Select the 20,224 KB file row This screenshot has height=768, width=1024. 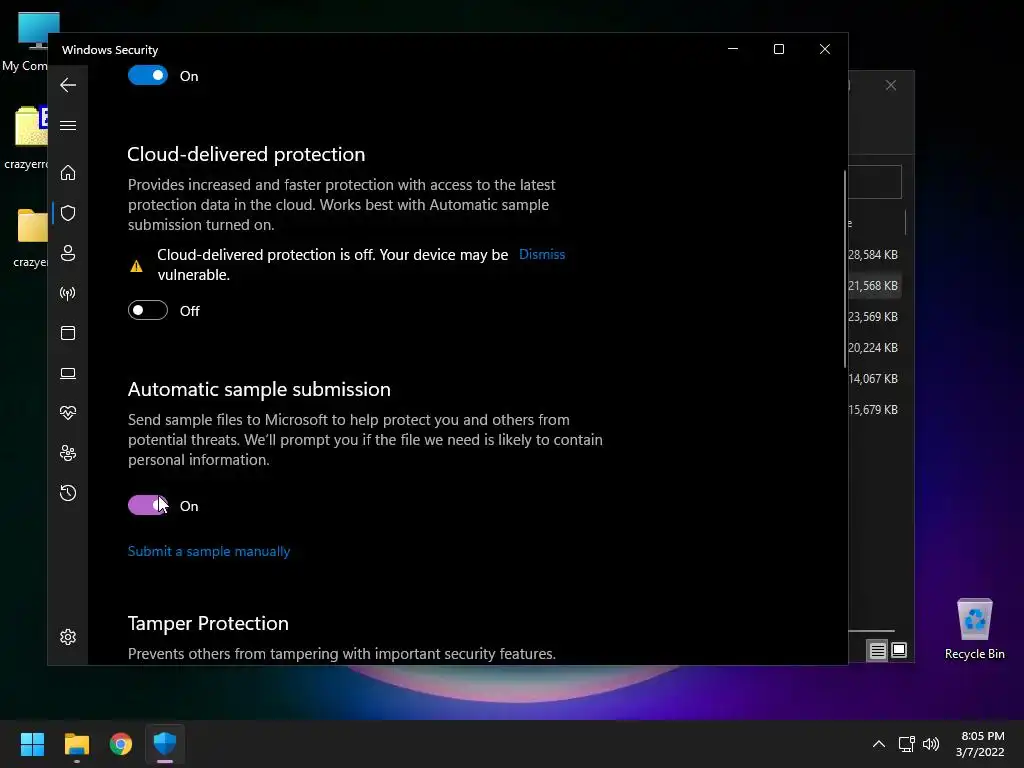[875, 347]
